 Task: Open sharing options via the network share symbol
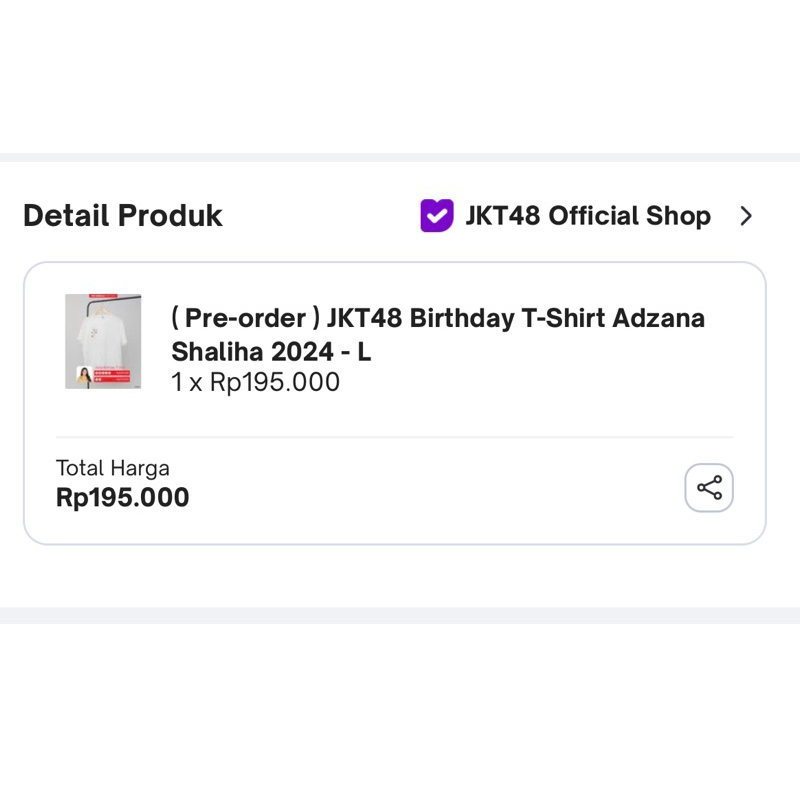coord(709,488)
